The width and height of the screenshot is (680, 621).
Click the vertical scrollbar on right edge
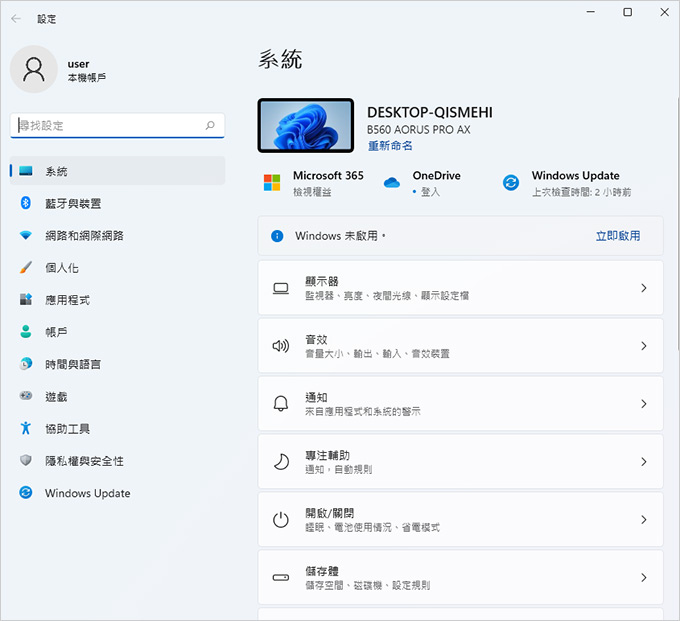(677, 223)
